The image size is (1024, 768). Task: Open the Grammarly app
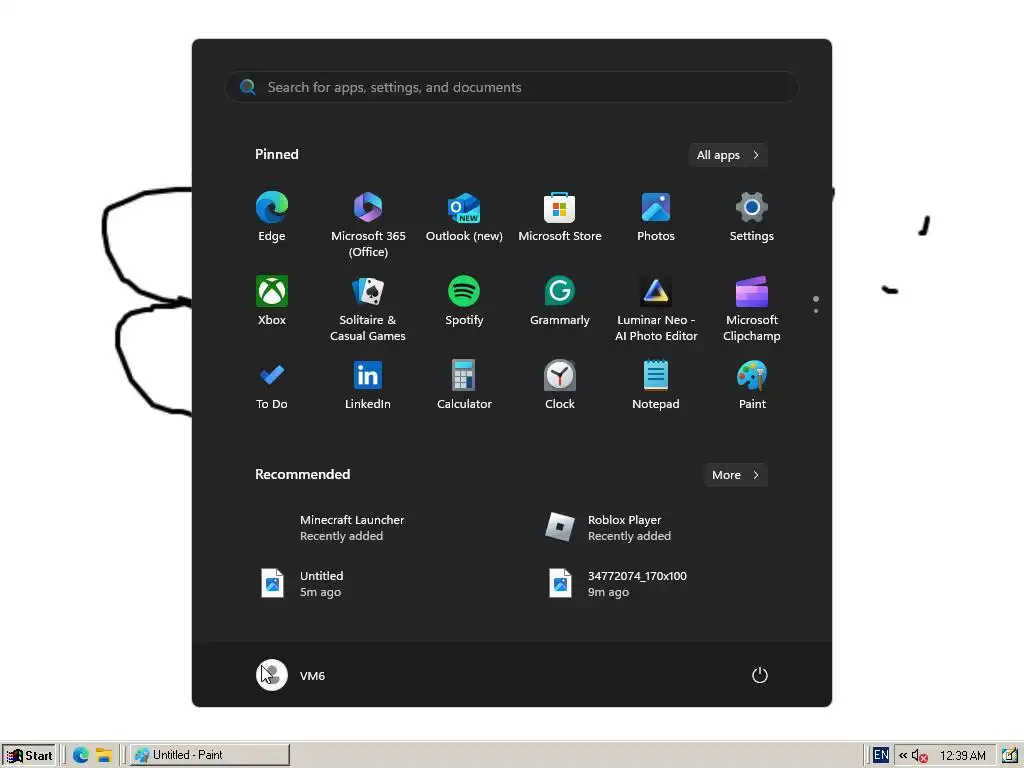coord(560,301)
